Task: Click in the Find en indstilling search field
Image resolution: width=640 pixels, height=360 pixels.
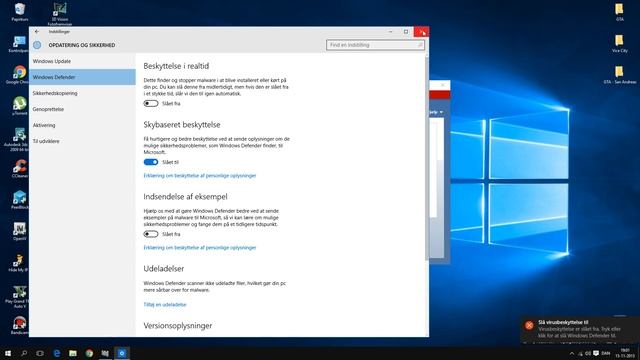Action: point(375,45)
